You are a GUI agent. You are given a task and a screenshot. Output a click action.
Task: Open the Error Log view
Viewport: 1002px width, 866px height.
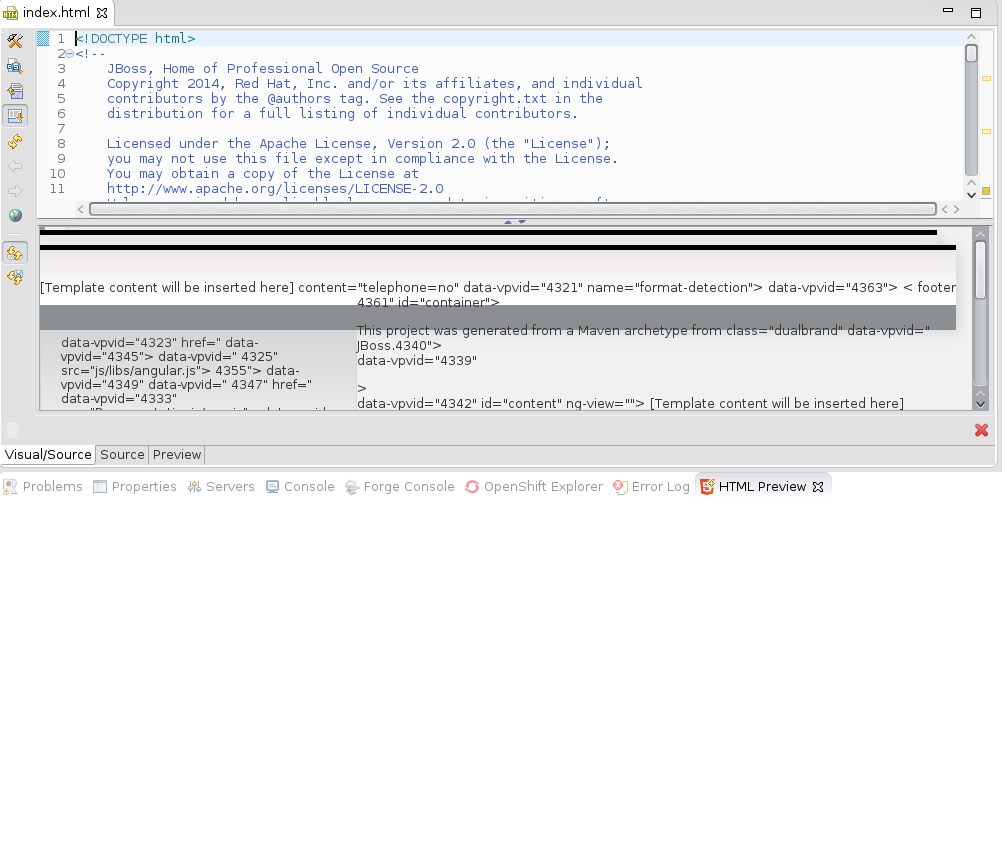pos(652,486)
